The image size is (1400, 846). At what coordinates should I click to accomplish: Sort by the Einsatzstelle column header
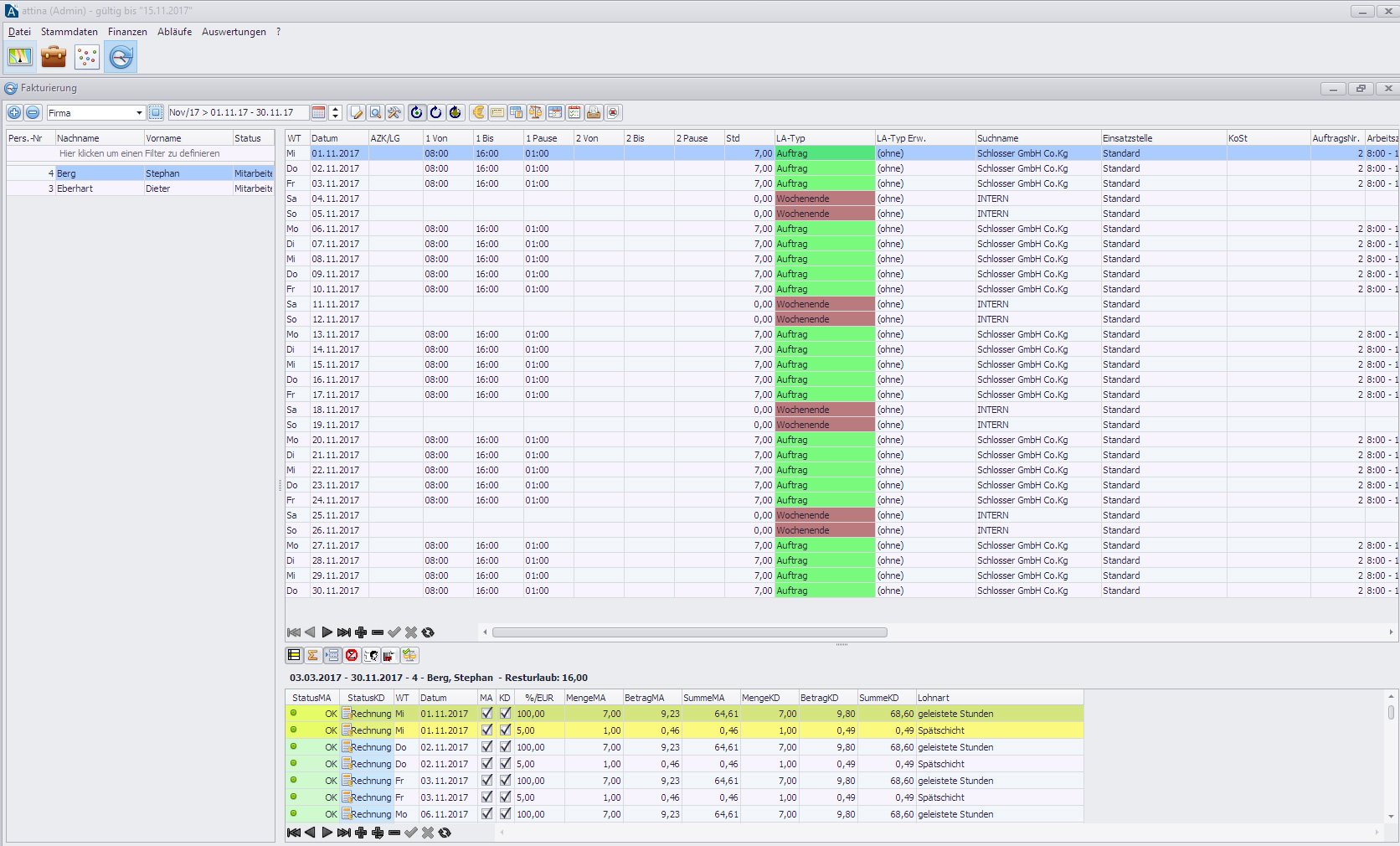(1163, 138)
